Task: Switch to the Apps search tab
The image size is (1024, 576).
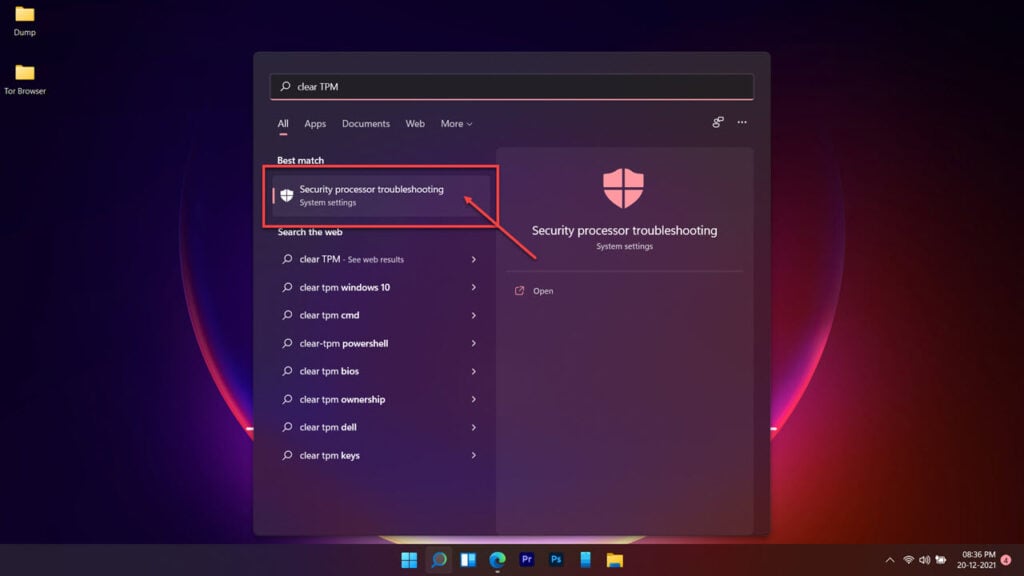Action: pyautogui.click(x=315, y=123)
